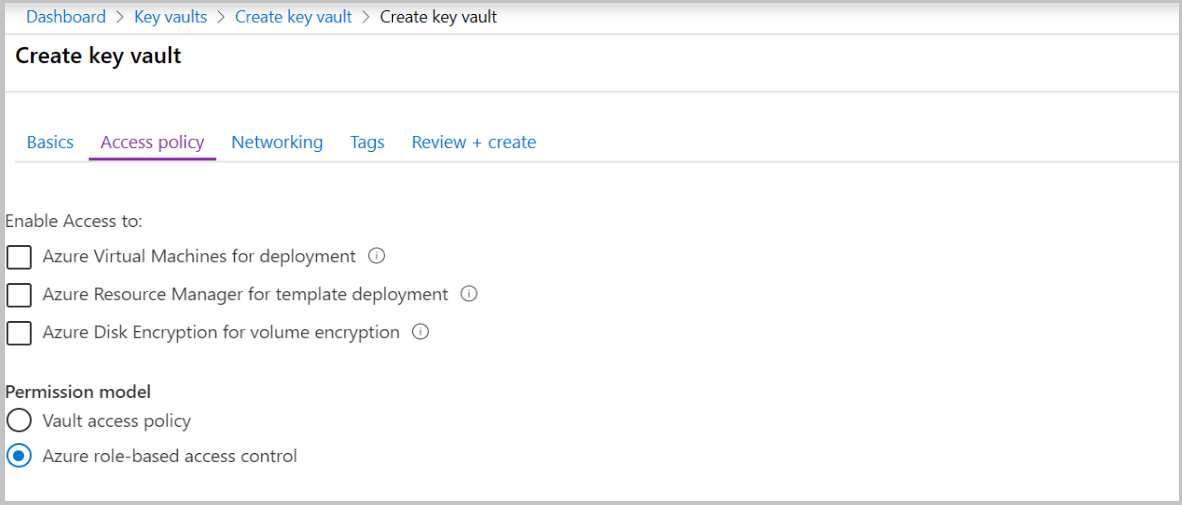The height and width of the screenshot is (505, 1182).
Task: Open the Access policy tab
Action: pyautogui.click(x=152, y=142)
